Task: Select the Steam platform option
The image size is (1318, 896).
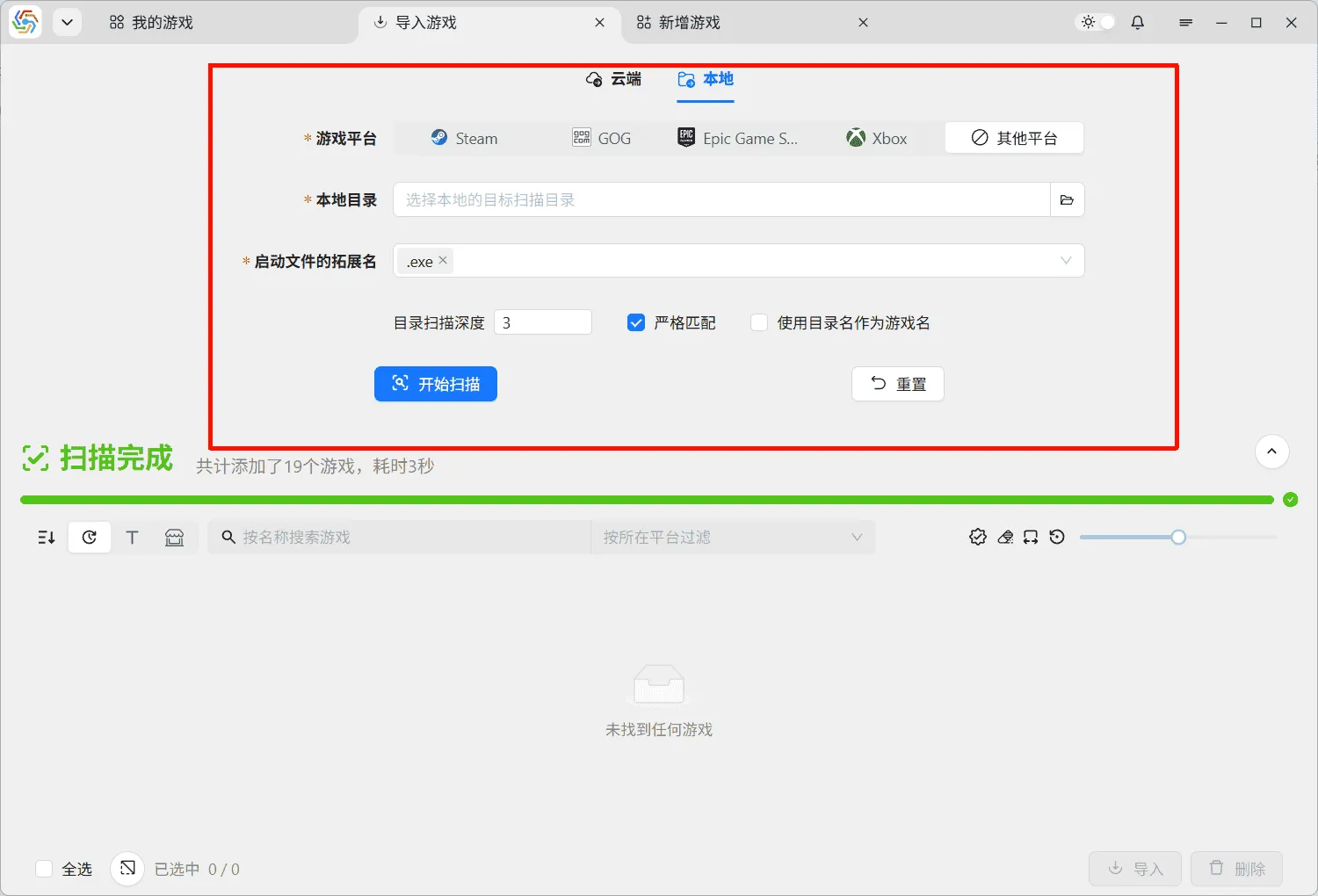Action: pyautogui.click(x=464, y=139)
